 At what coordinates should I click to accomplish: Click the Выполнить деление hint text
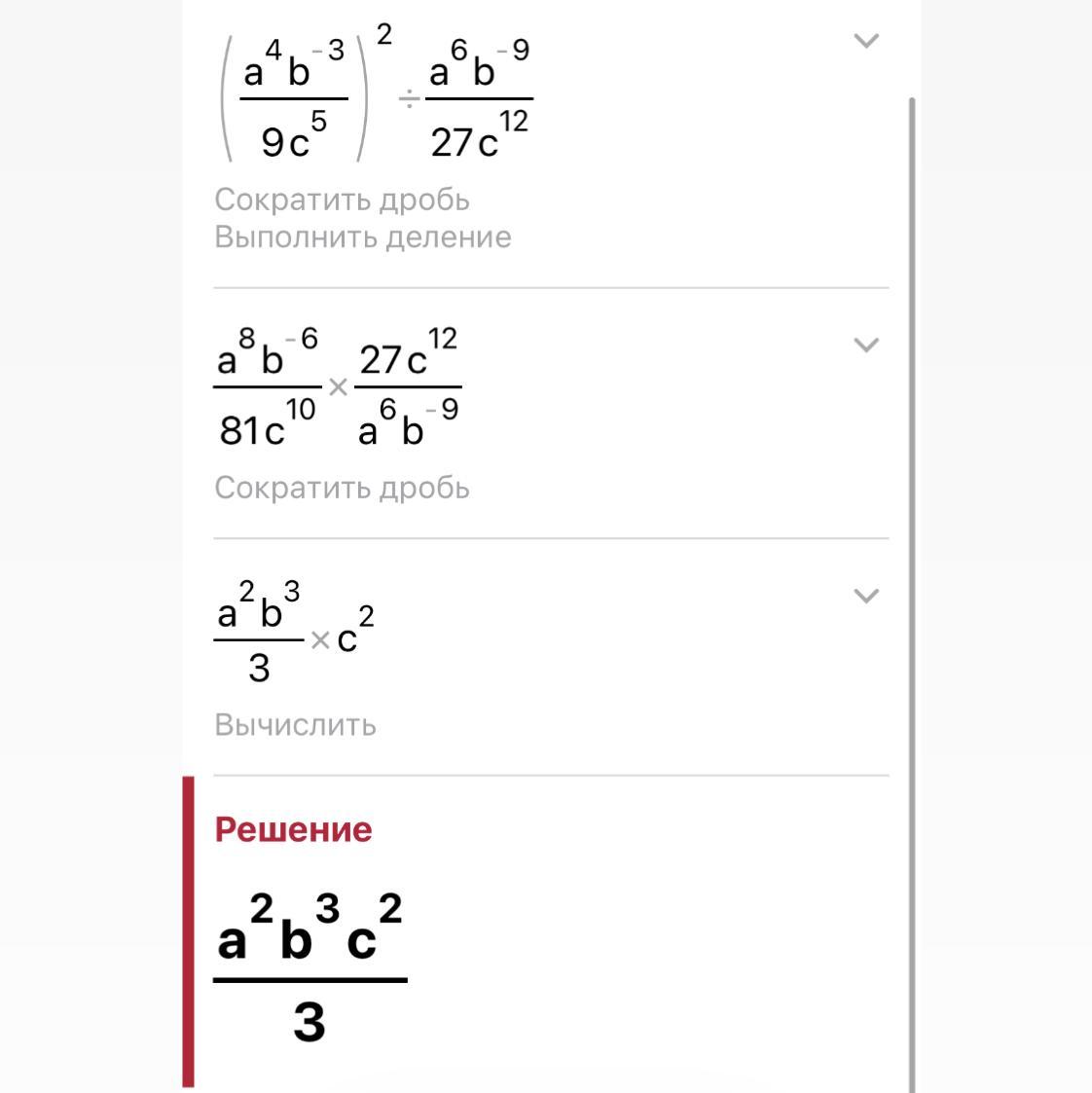click(363, 237)
